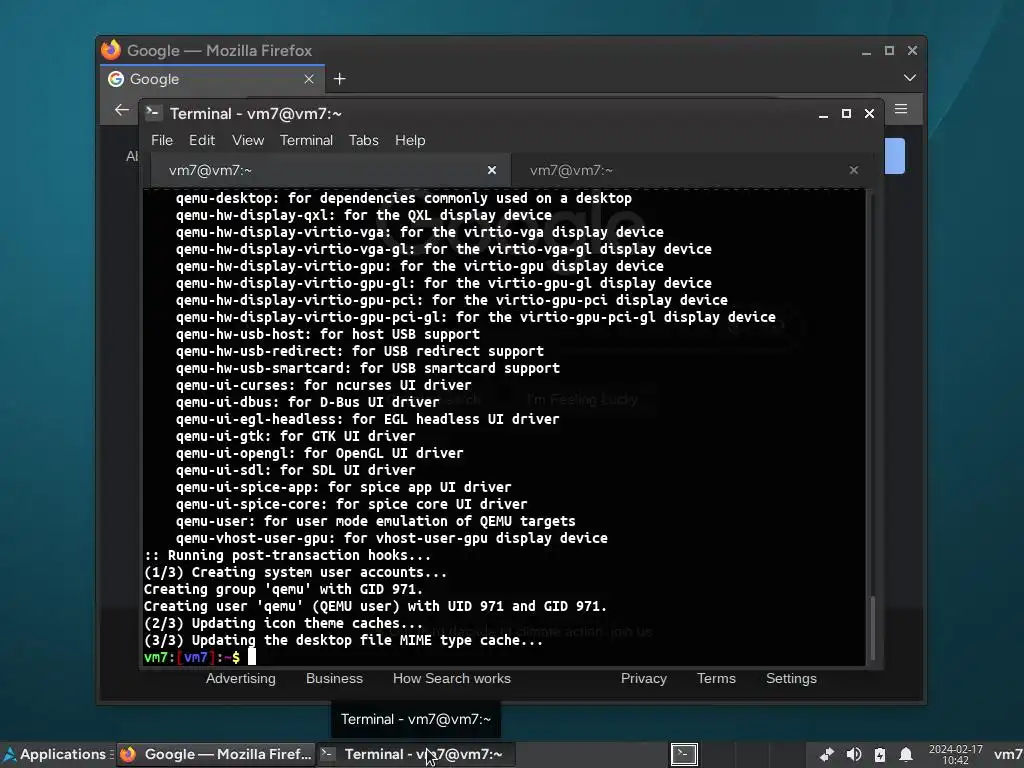The image size is (1024, 768).
Task: Close the Terminal window
Action: point(869,114)
